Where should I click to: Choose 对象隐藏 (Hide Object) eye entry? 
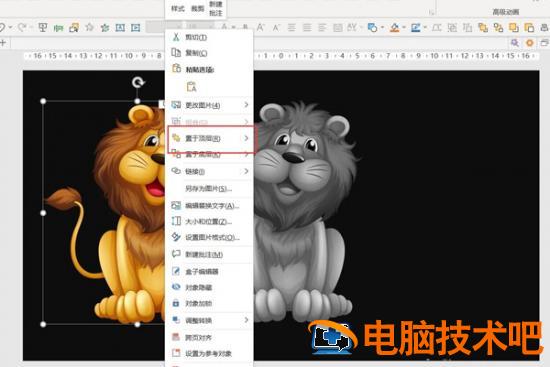click(x=209, y=287)
